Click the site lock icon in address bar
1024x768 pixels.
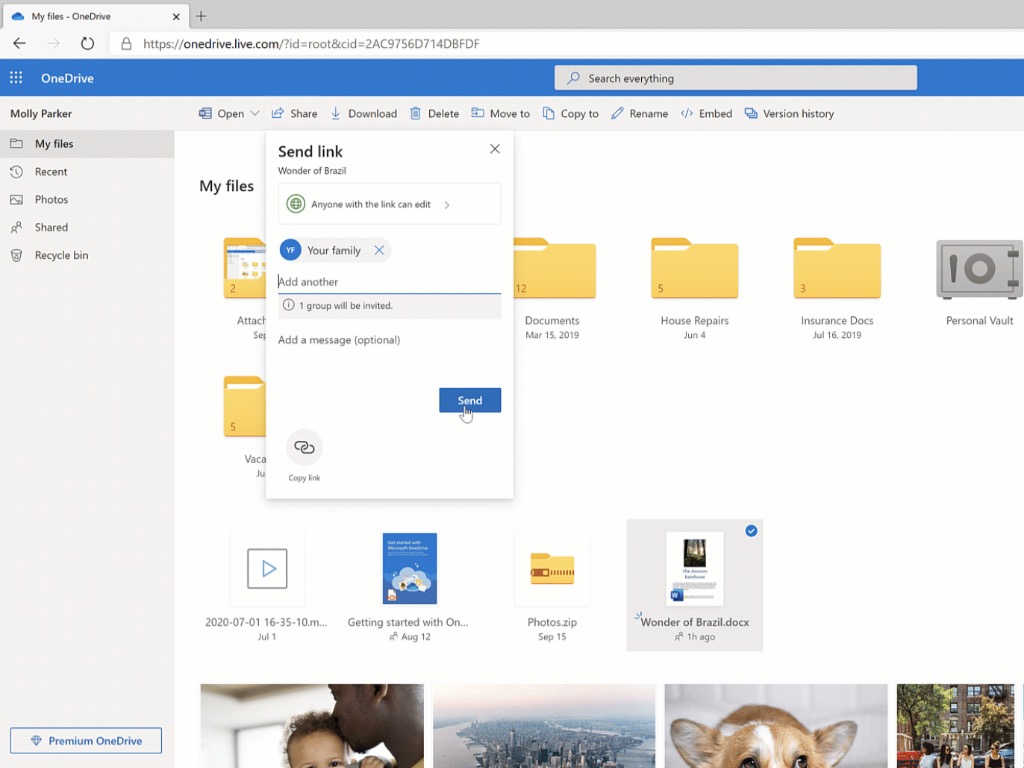[126, 44]
